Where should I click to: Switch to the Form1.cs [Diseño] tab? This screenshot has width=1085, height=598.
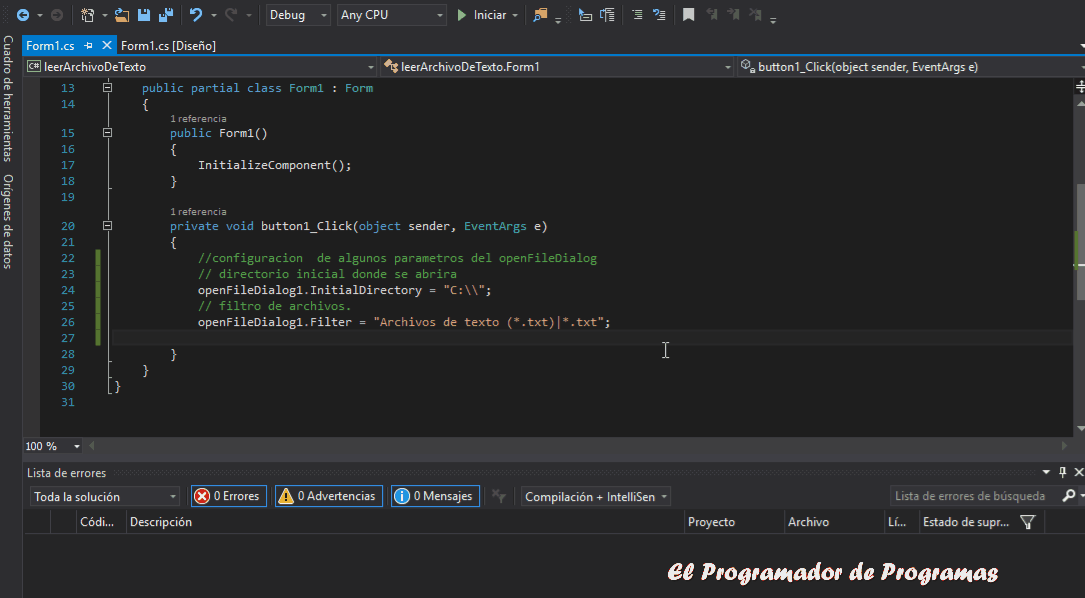pyautogui.click(x=168, y=45)
